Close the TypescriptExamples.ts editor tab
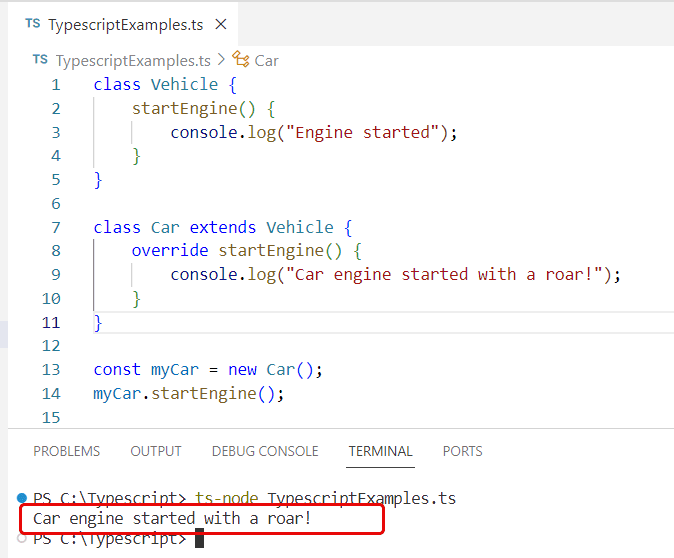 pyautogui.click(x=221, y=25)
